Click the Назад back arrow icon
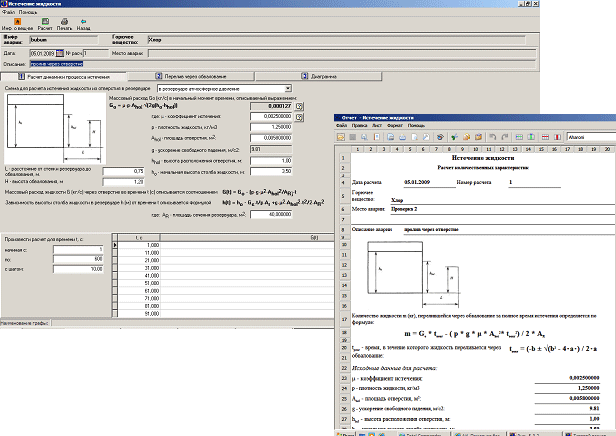616x436 pixels. tap(84, 22)
